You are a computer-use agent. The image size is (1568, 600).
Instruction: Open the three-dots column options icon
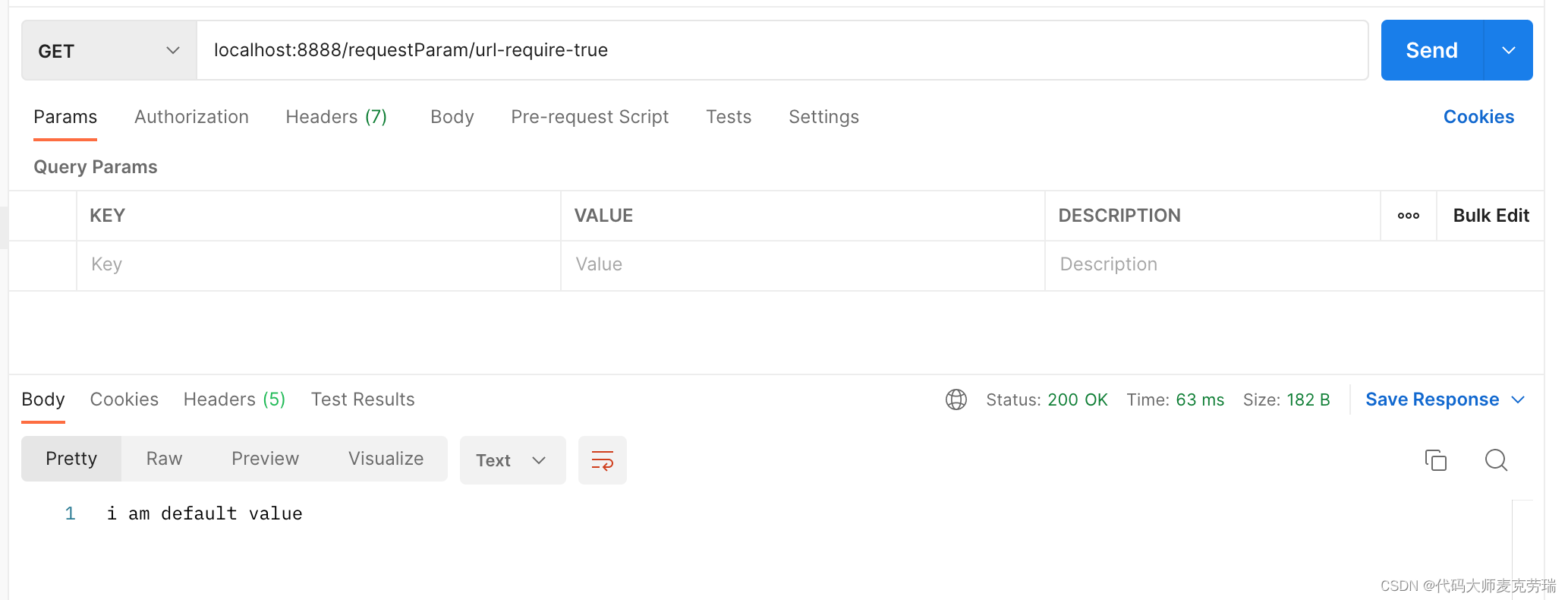[1409, 216]
